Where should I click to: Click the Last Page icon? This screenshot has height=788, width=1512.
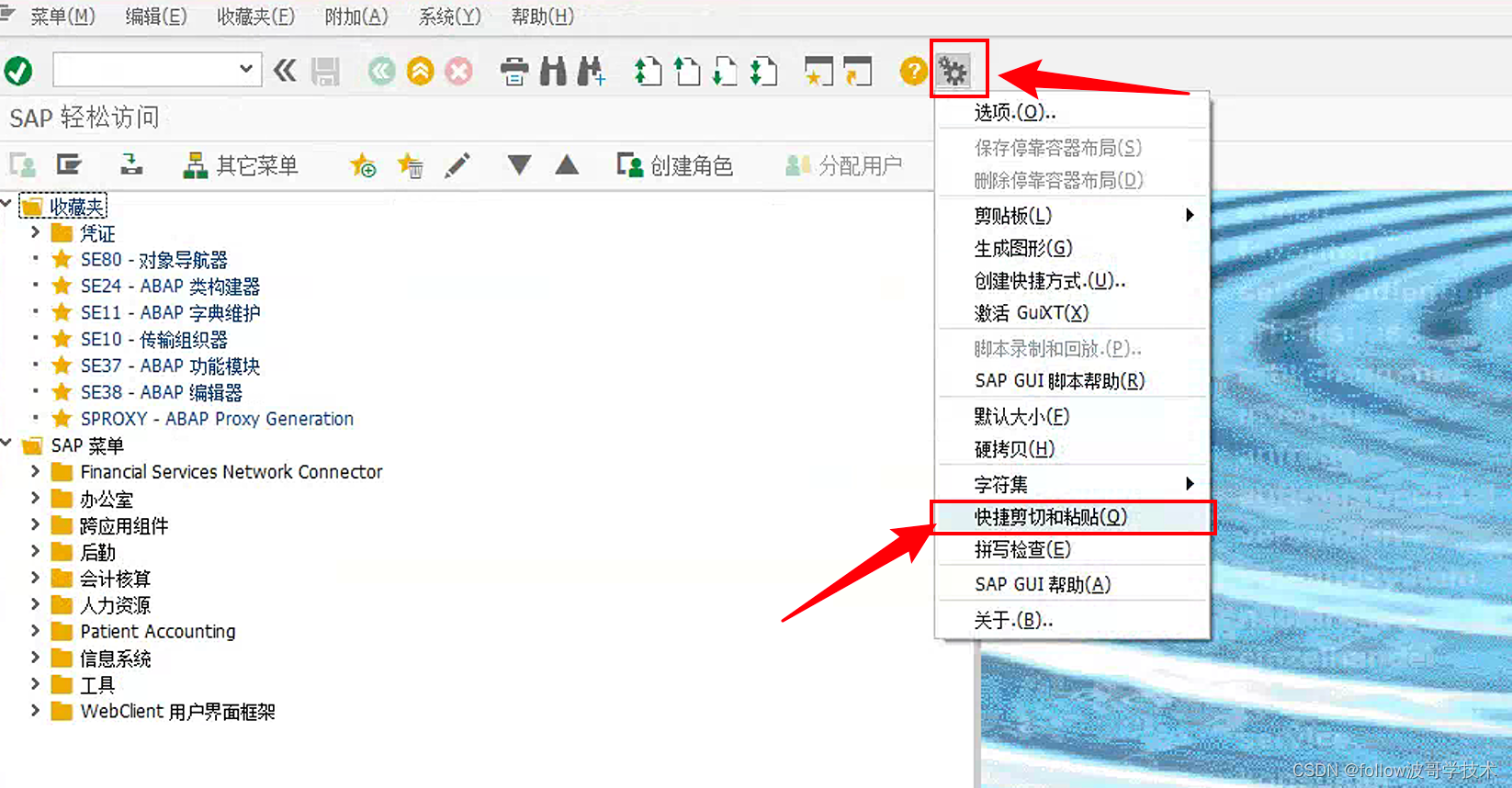(x=763, y=71)
